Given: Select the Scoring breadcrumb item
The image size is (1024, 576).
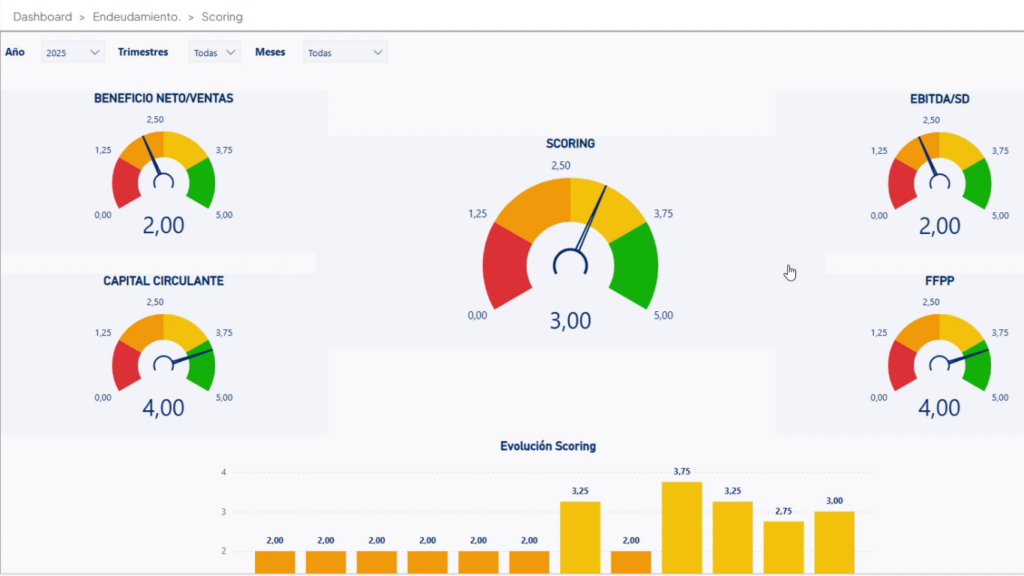Looking at the screenshot, I should (222, 17).
